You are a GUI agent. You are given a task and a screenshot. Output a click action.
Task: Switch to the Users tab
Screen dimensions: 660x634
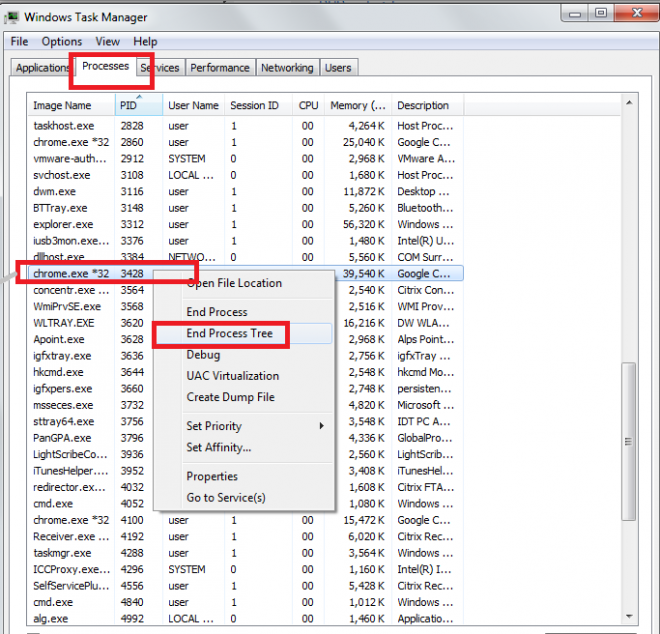[x=338, y=67]
